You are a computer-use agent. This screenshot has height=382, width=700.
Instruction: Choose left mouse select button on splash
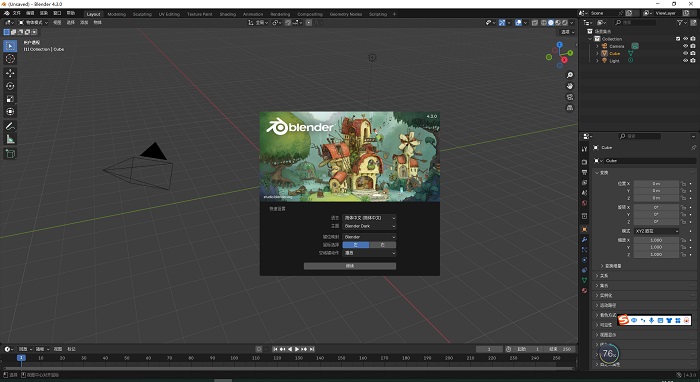(x=356, y=245)
